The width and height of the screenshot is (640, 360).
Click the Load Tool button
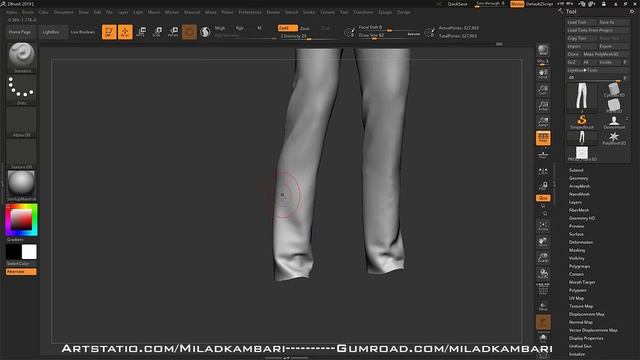pos(581,22)
